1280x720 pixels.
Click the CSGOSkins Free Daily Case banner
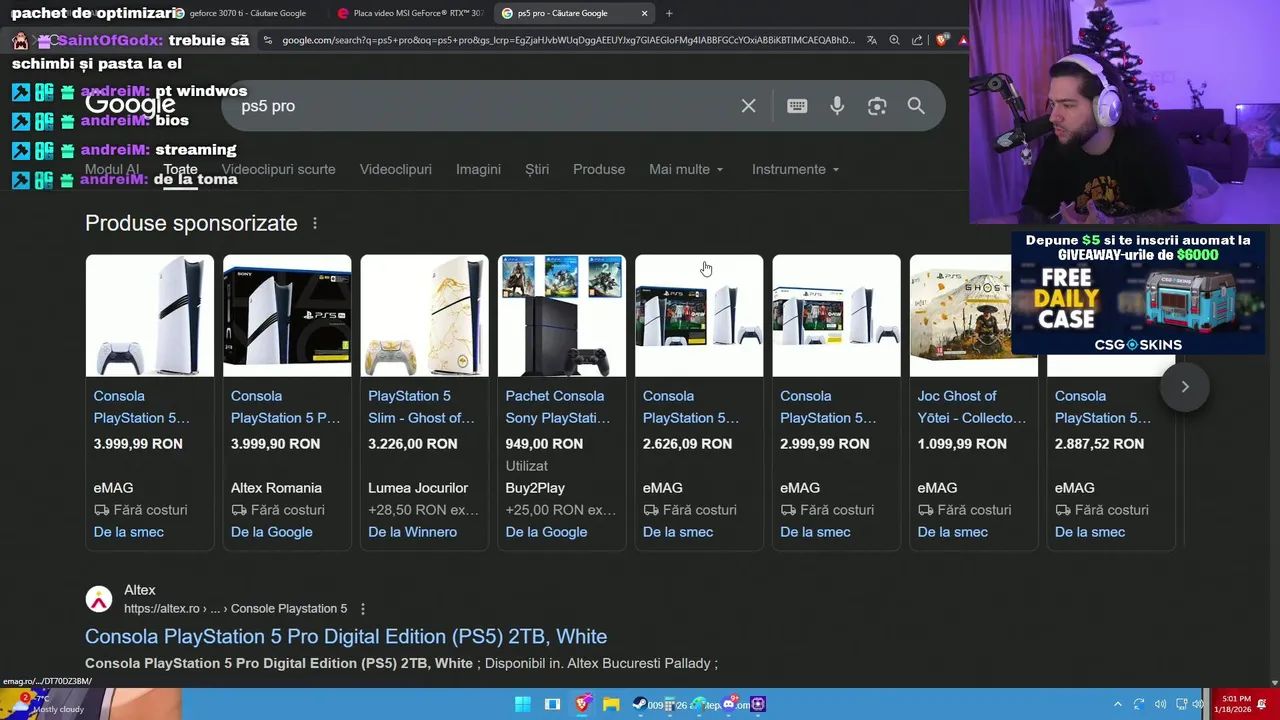pos(1138,293)
